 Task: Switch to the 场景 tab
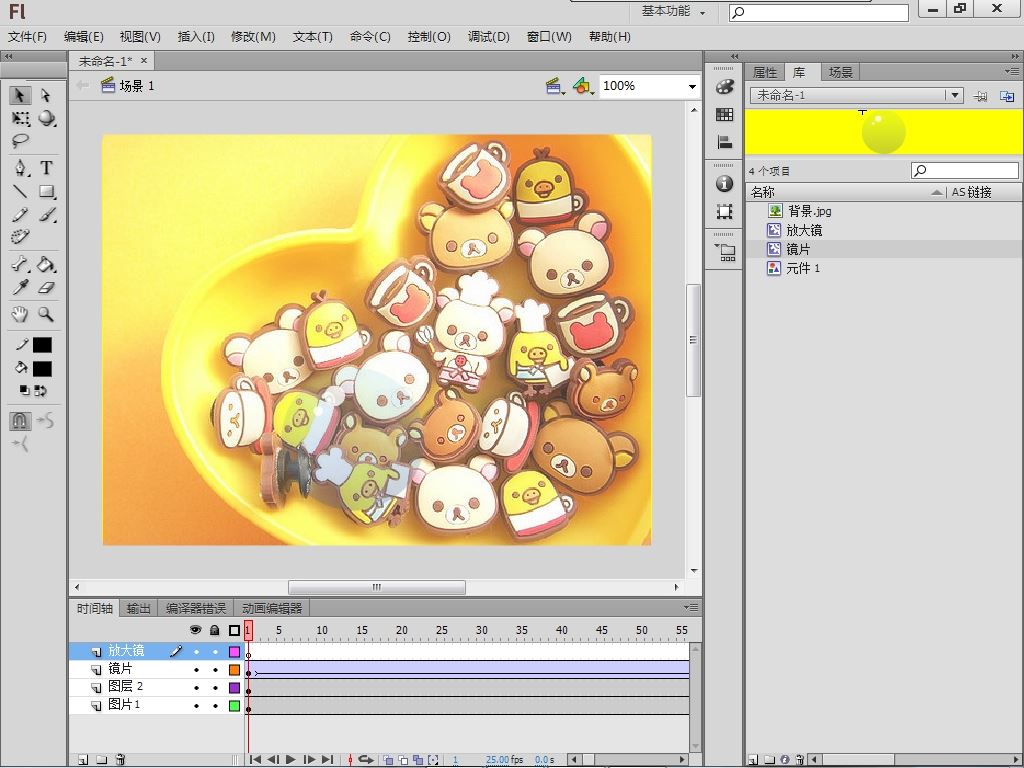click(x=841, y=72)
